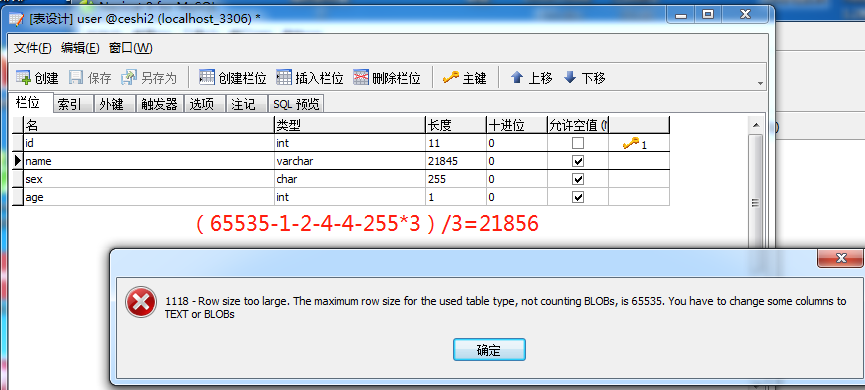Click 插入栏位 to insert a field
Screen dimensions: 865x390
[x=309, y=78]
